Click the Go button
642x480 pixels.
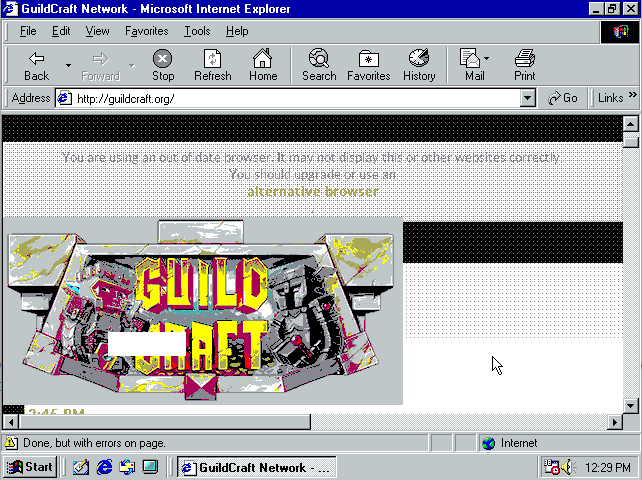tap(563, 98)
